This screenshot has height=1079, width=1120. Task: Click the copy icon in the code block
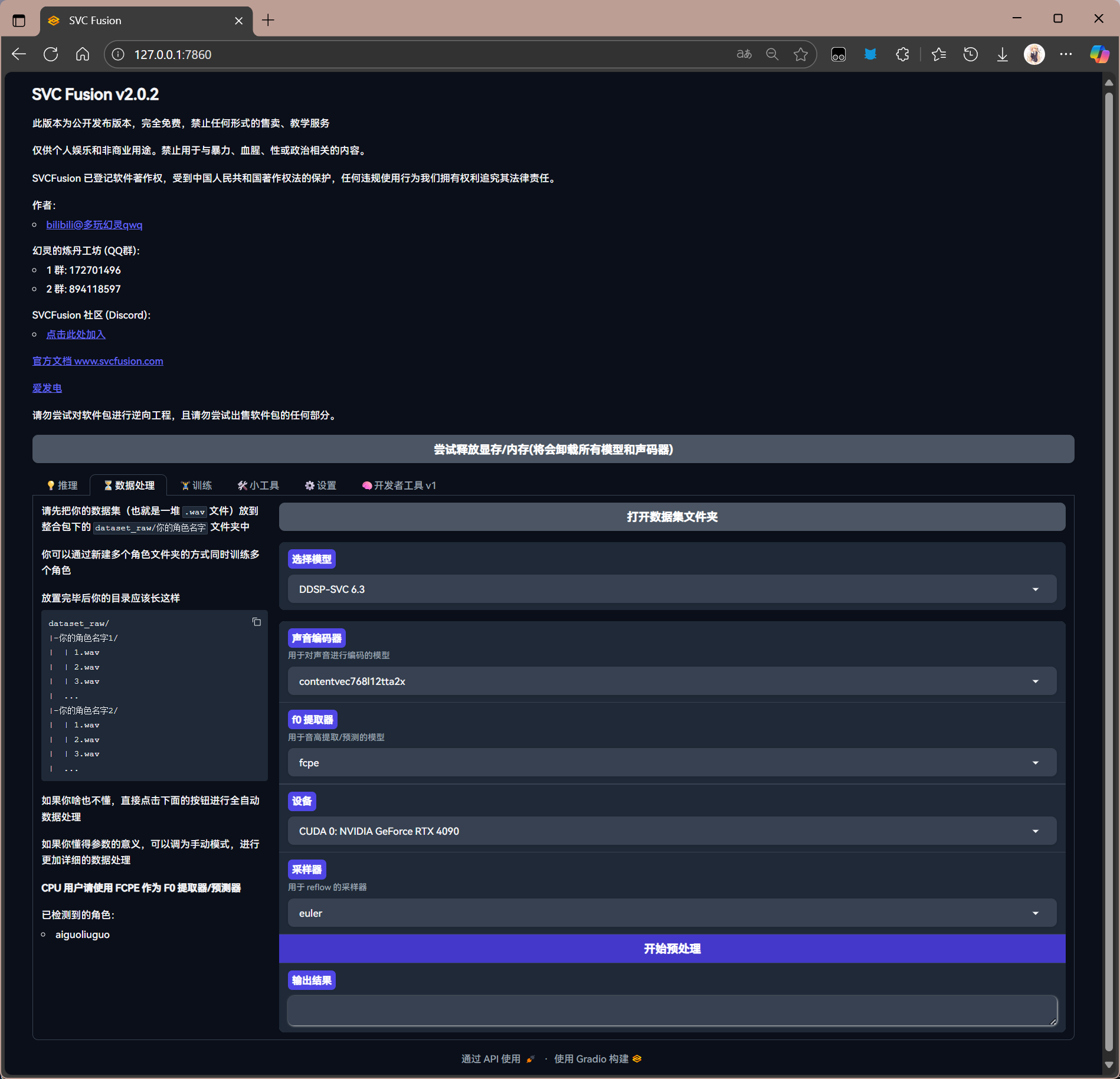256,622
